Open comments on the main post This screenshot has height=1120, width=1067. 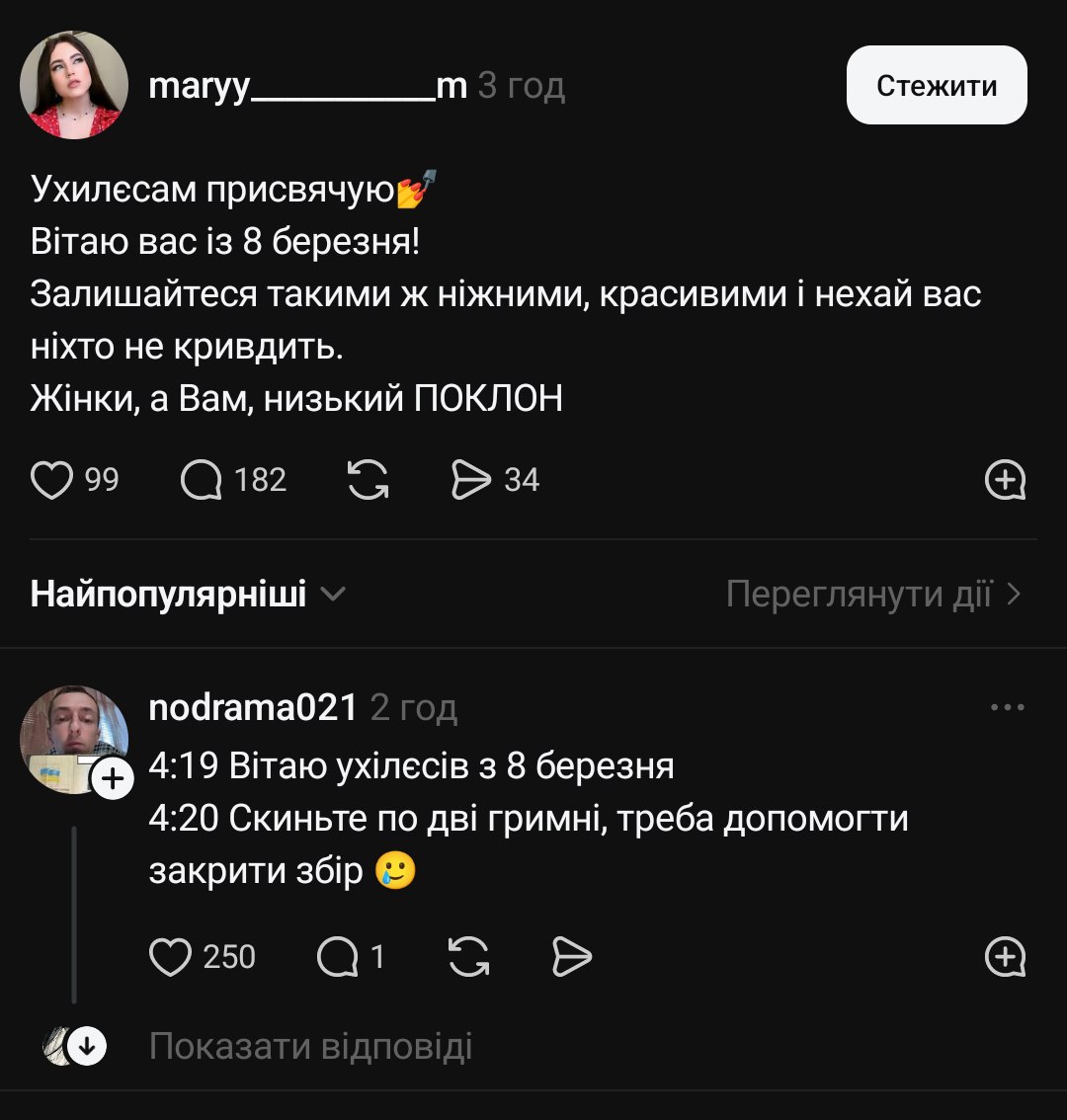(x=202, y=480)
